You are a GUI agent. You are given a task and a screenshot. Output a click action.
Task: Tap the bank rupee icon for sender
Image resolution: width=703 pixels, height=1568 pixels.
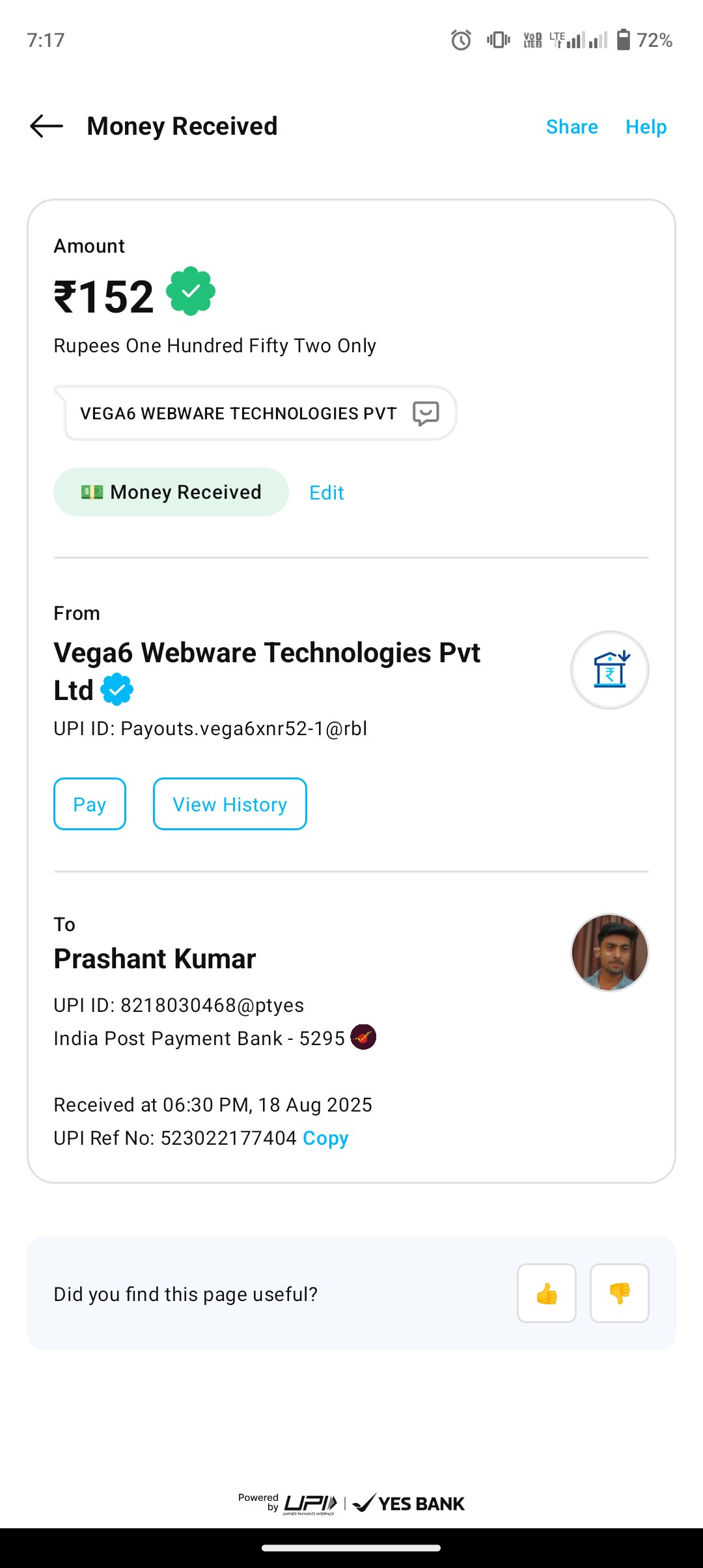pos(609,669)
